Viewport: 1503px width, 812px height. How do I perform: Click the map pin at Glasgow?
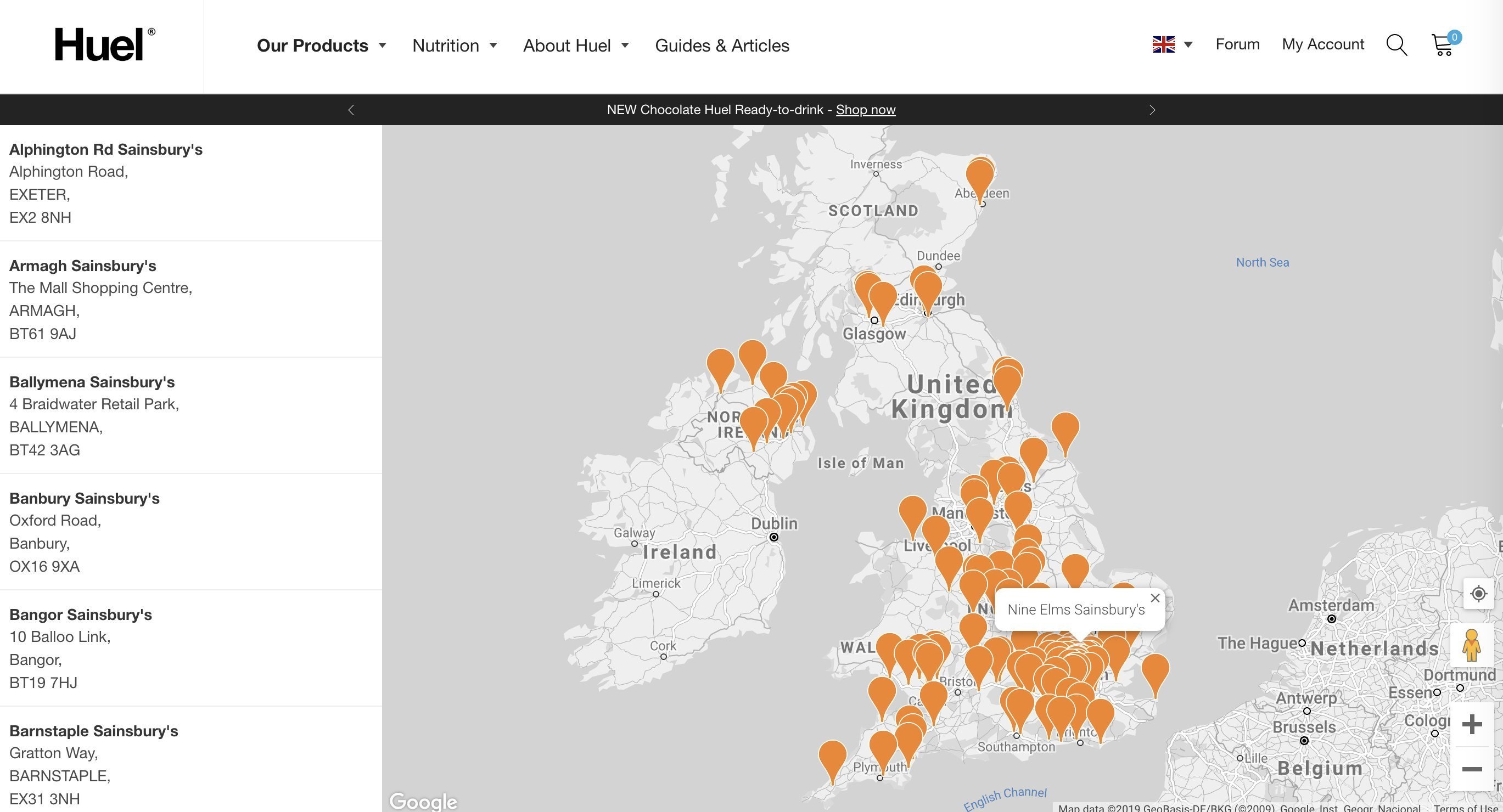pos(882,298)
